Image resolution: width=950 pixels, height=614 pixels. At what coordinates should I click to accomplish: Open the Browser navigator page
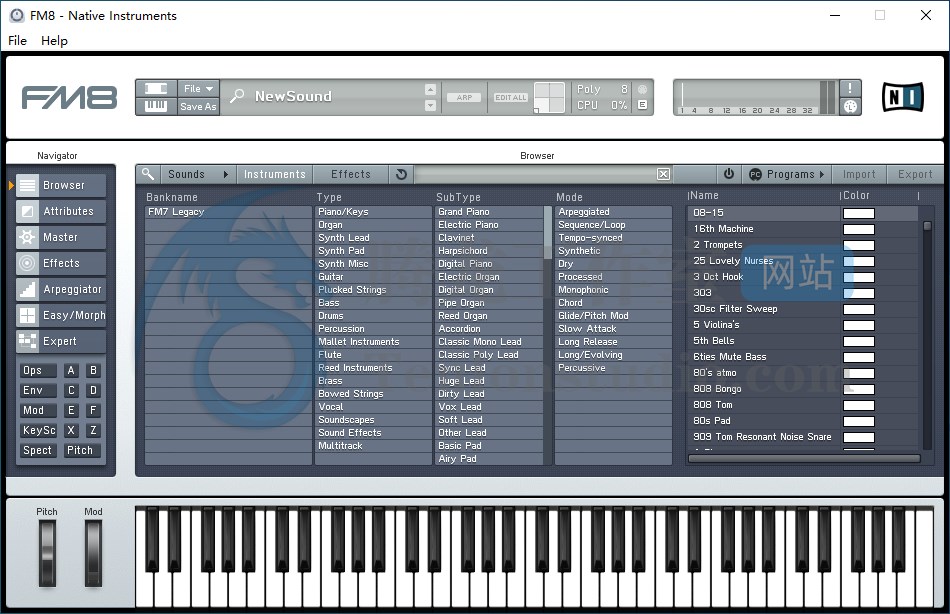click(61, 185)
